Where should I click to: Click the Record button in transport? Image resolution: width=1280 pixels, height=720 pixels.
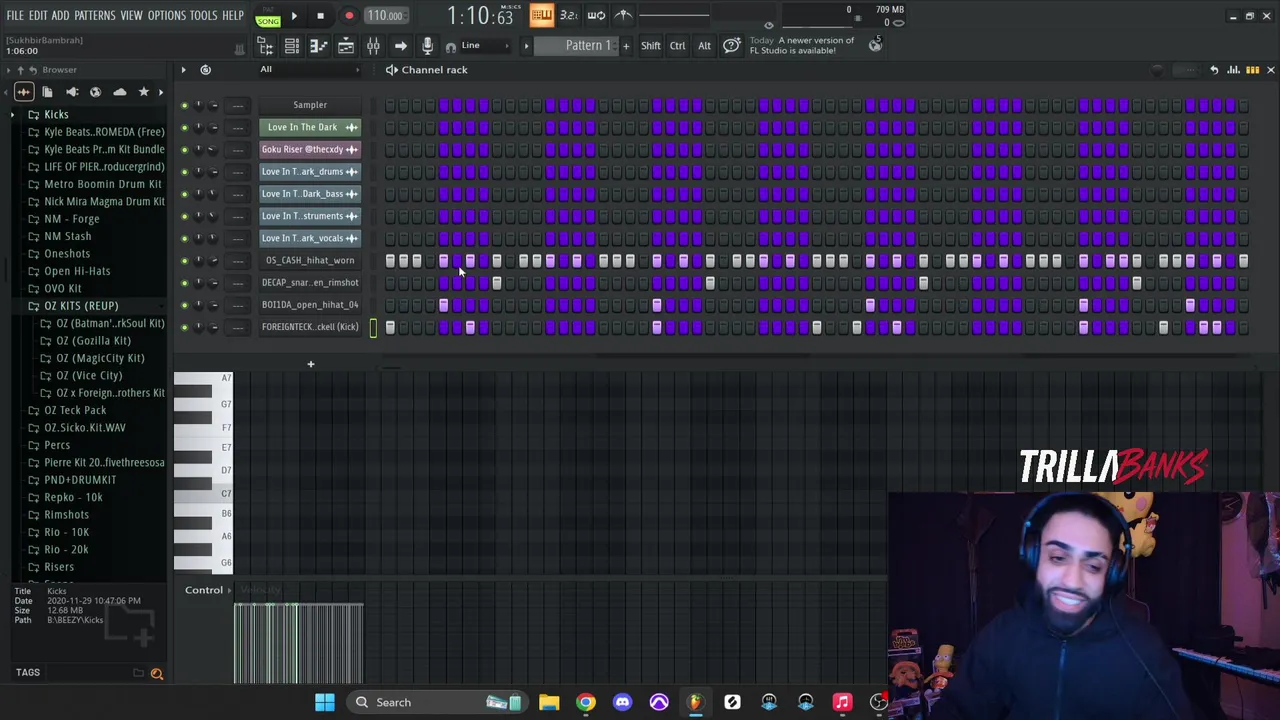(x=349, y=16)
